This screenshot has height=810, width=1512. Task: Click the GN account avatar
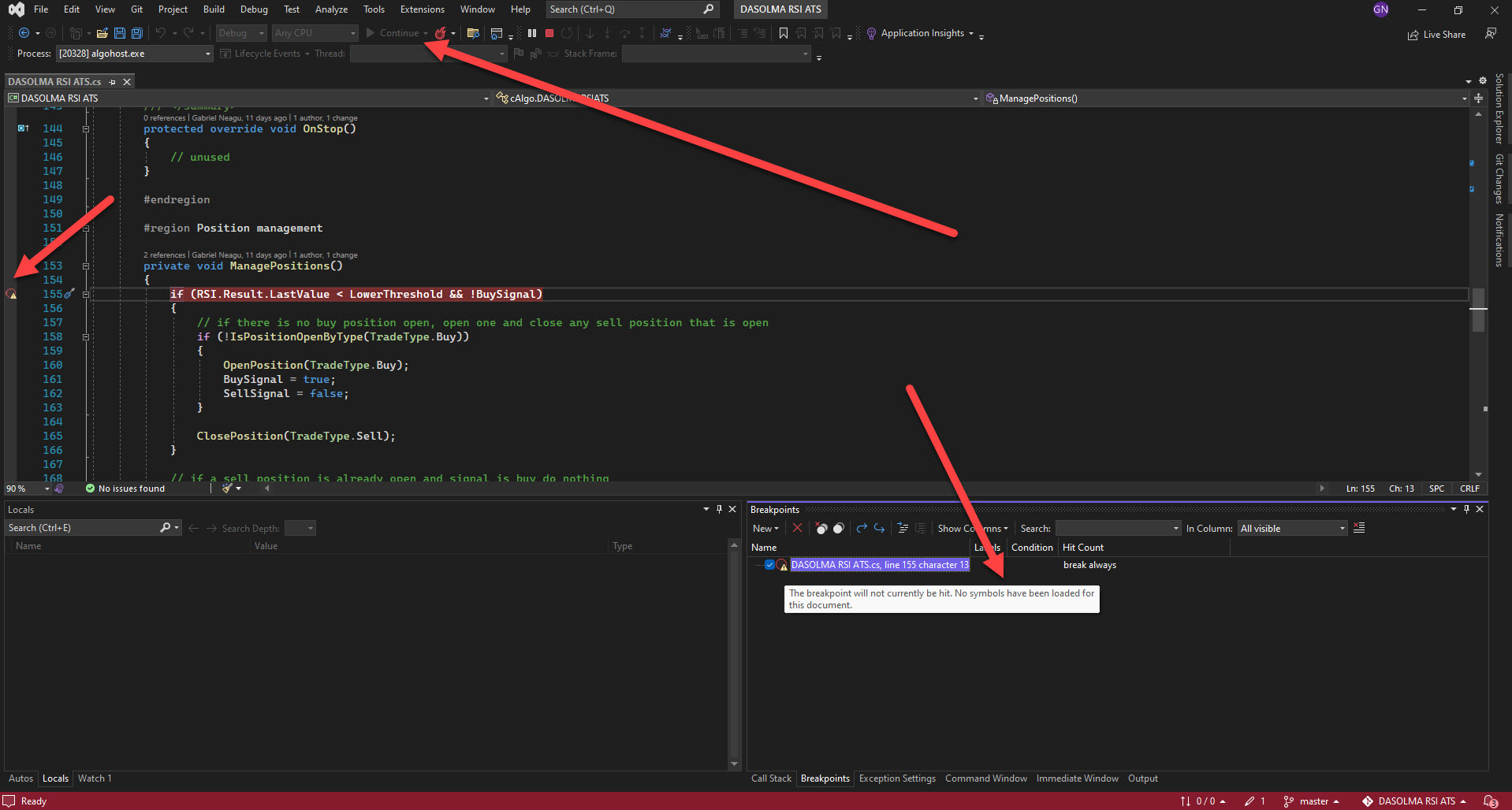(1380, 9)
